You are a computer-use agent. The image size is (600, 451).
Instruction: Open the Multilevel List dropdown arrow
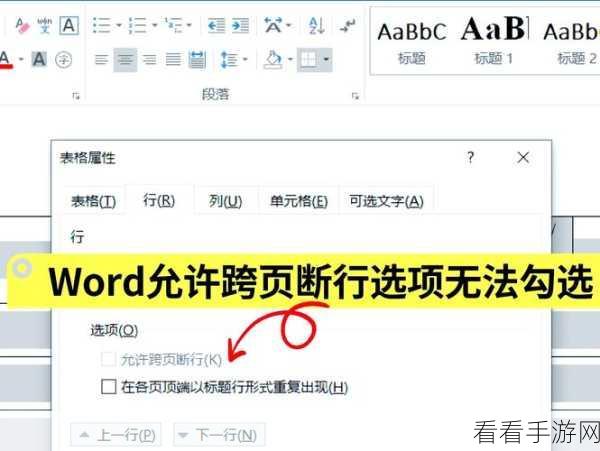click(x=189, y=26)
